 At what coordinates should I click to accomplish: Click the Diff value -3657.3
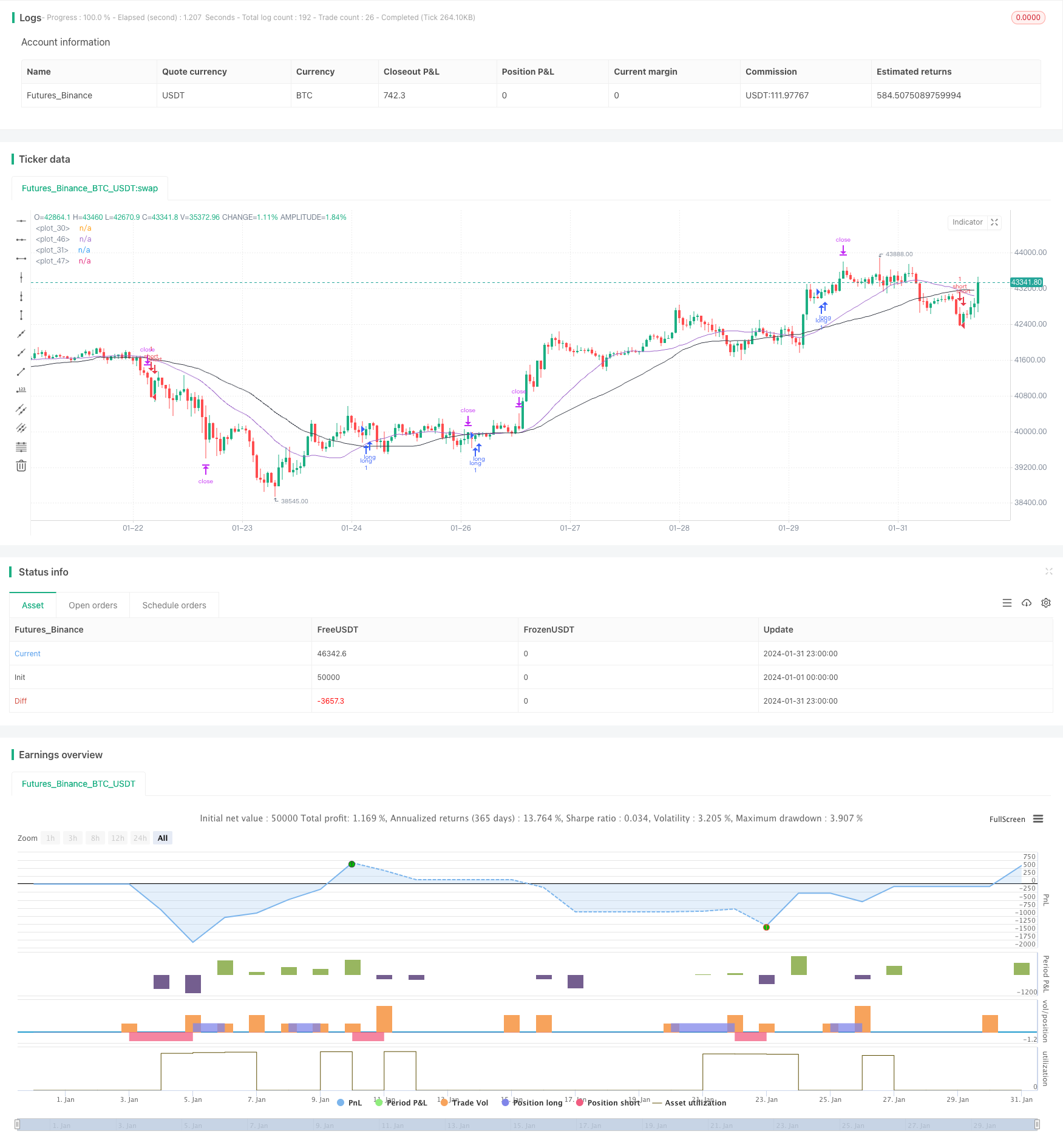[x=331, y=701]
